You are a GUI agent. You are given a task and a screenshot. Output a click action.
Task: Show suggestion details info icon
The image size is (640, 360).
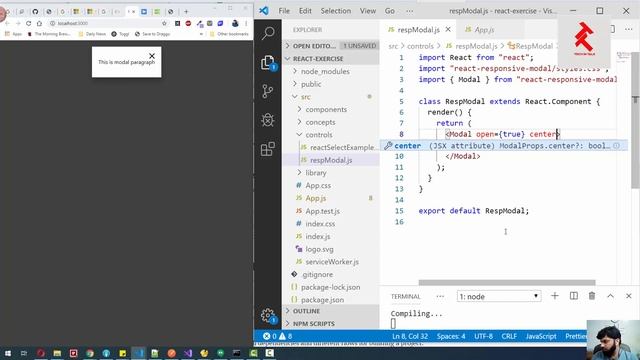tap(616, 145)
